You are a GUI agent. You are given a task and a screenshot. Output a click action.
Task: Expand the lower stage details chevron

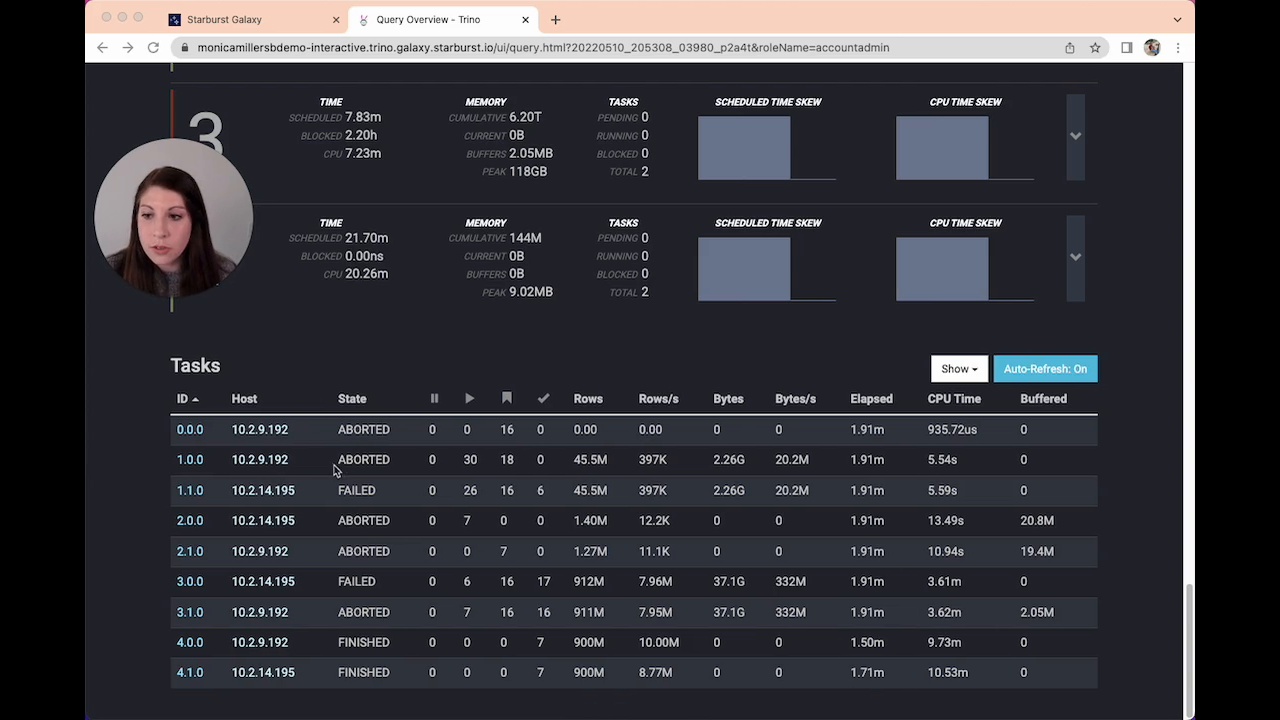[1075, 257]
